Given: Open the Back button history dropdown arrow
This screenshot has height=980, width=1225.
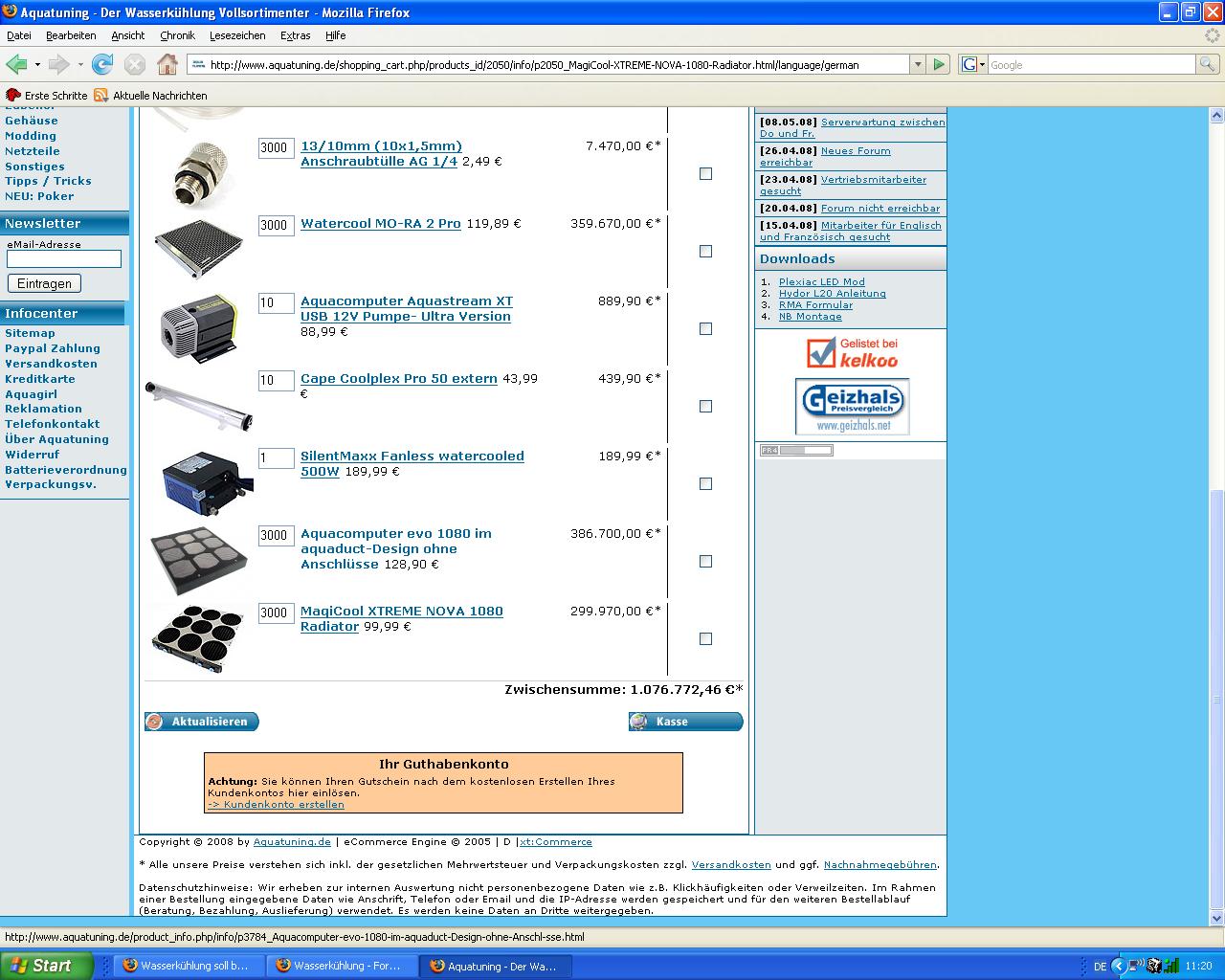Looking at the screenshot, I should pyautogui.click(x=37, y=64).
